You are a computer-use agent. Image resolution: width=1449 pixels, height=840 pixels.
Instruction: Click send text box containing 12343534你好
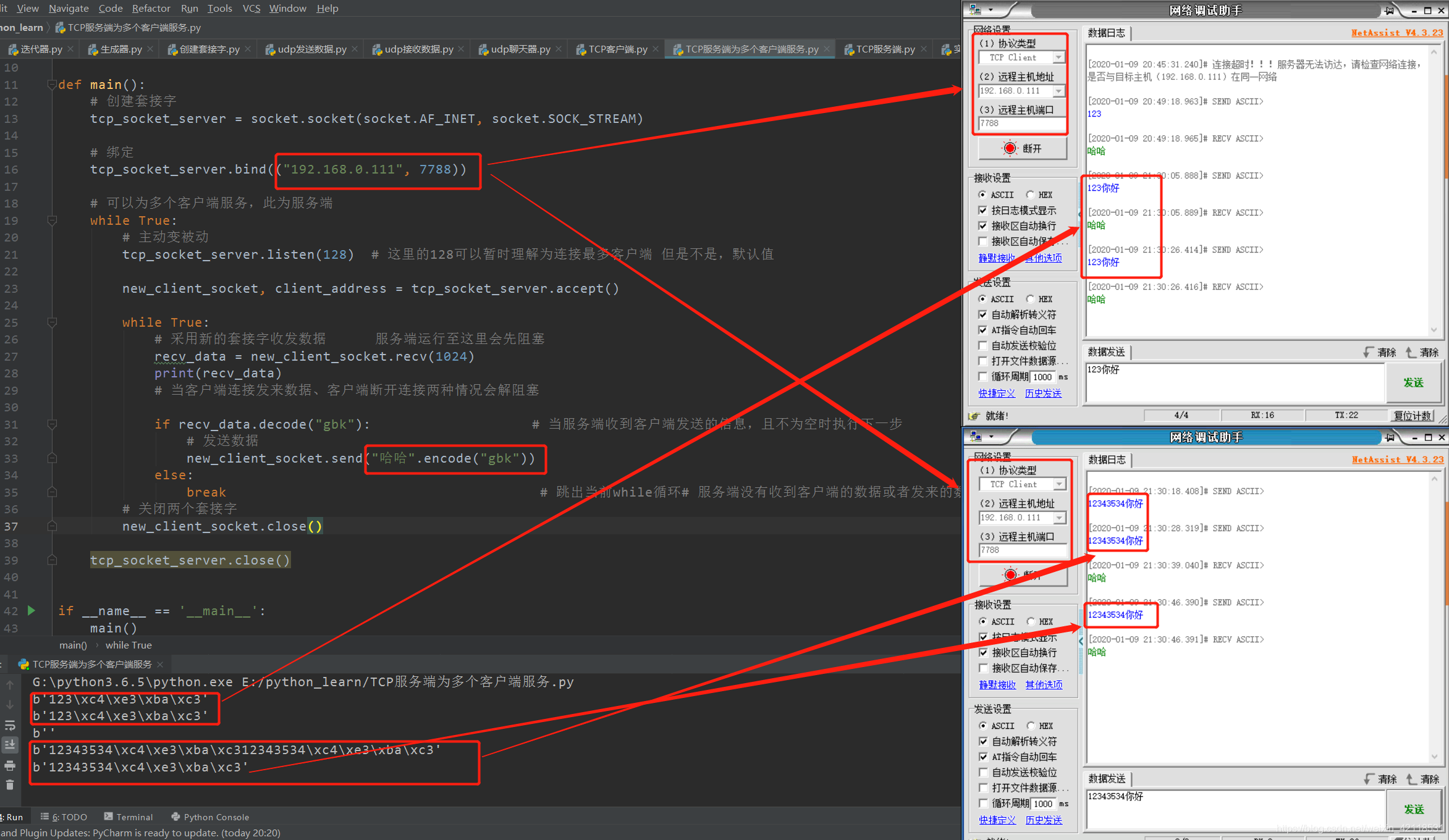[1236, 809]
